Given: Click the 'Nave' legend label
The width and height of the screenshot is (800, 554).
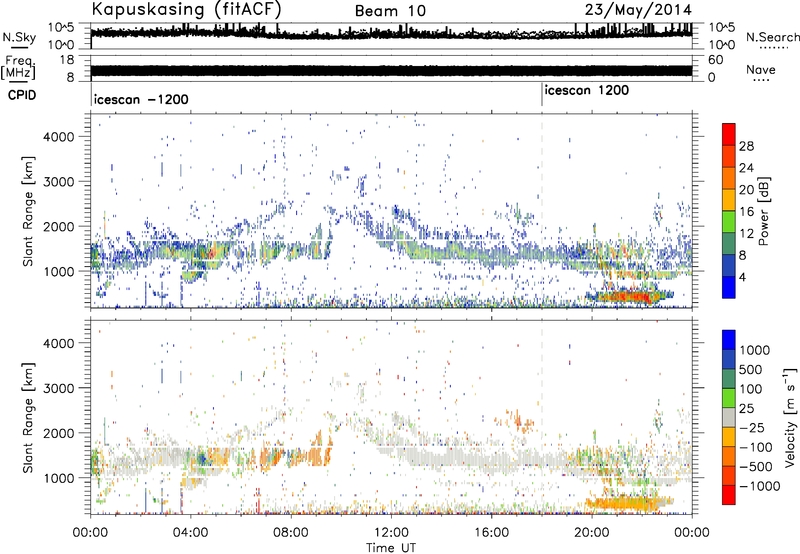Looking at the screenshot, I should coord(761,69).
